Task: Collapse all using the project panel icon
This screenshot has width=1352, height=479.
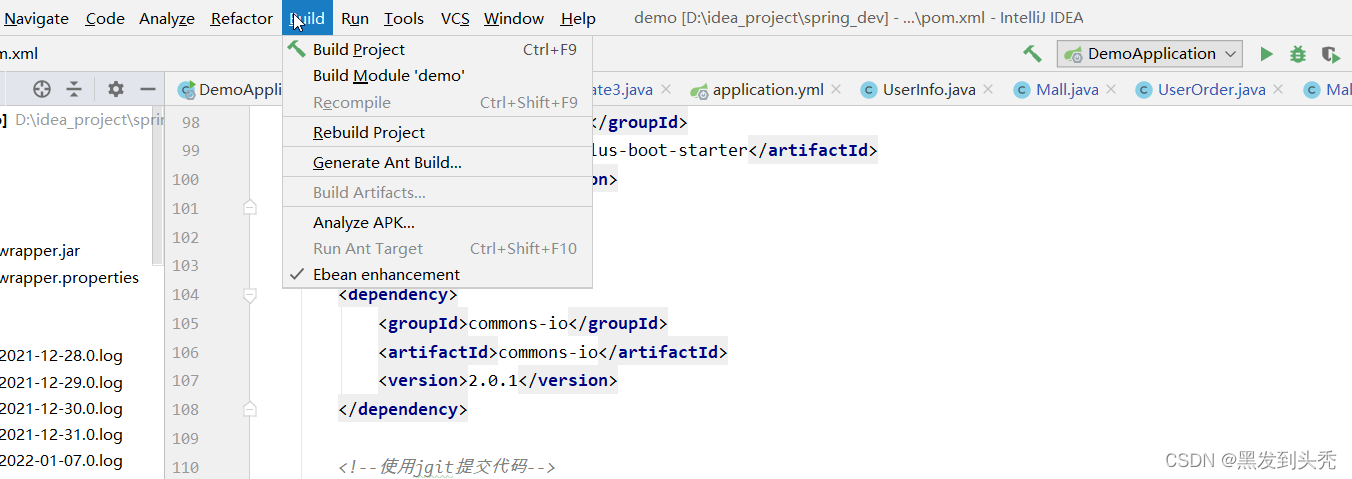Action: pos(74,89)
